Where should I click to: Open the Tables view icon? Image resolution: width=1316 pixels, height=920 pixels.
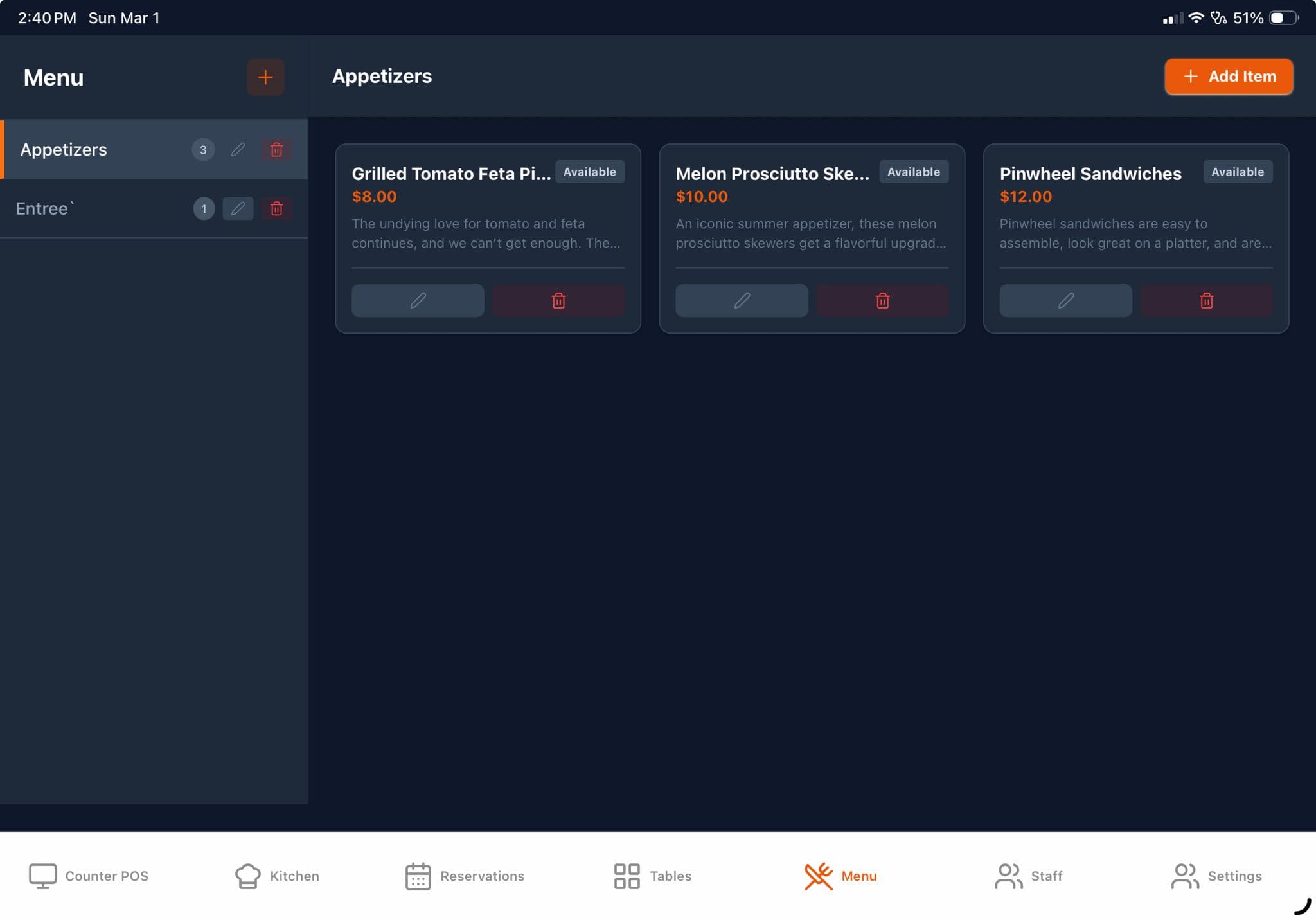tap(625, 876)
